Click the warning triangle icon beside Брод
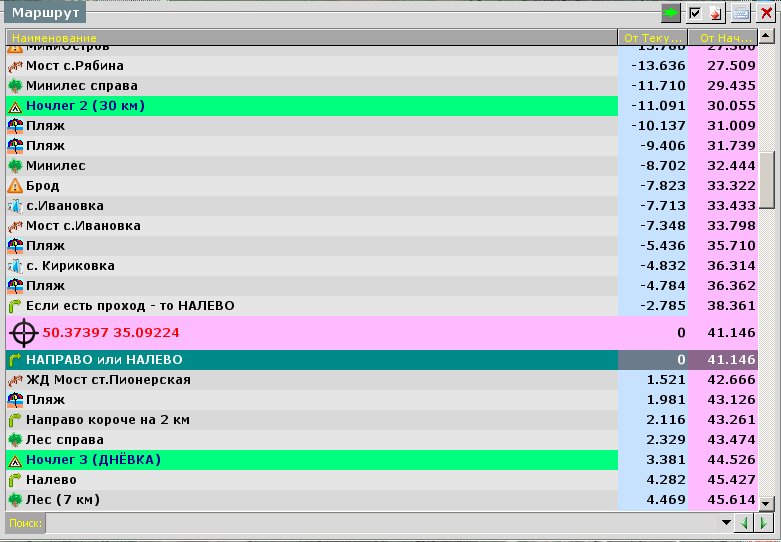 click(x=15, y=186)
